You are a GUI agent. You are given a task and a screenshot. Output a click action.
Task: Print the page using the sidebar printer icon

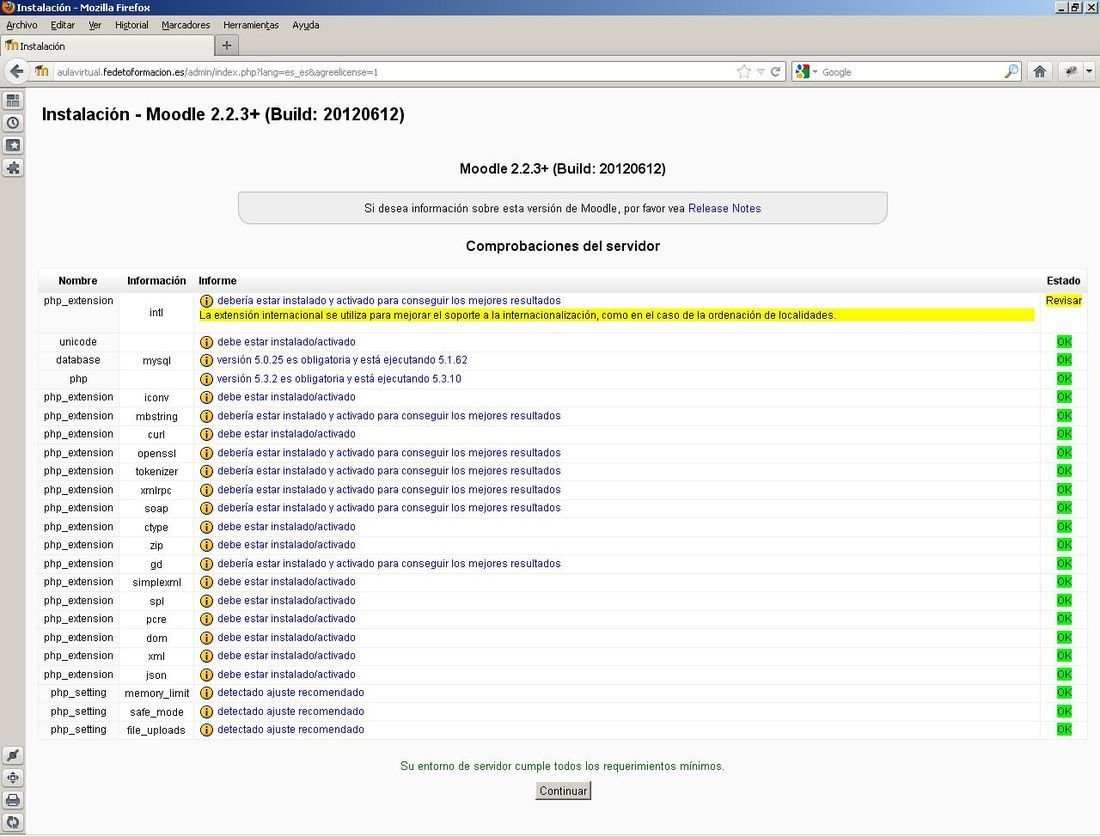tap(13, 800)
